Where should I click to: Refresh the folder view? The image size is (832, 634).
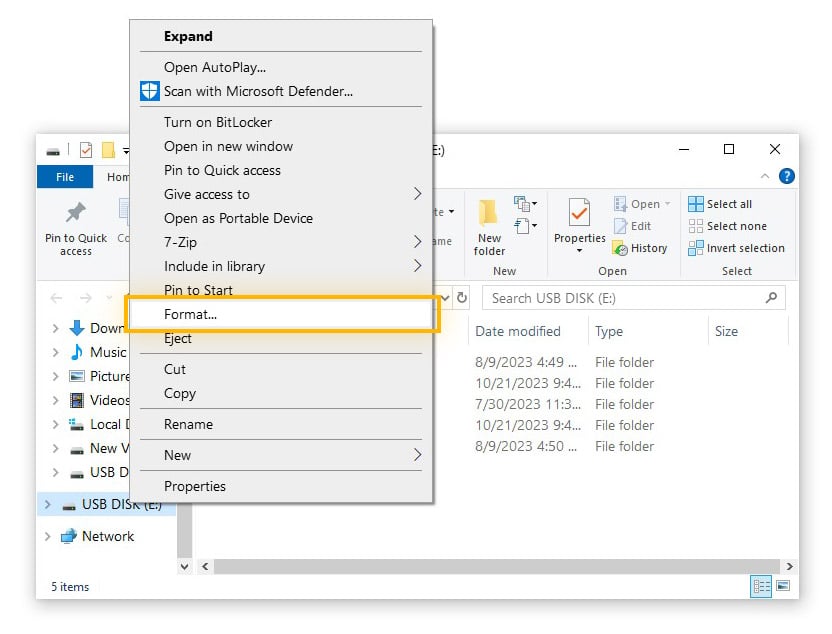[x=461, y=297]
